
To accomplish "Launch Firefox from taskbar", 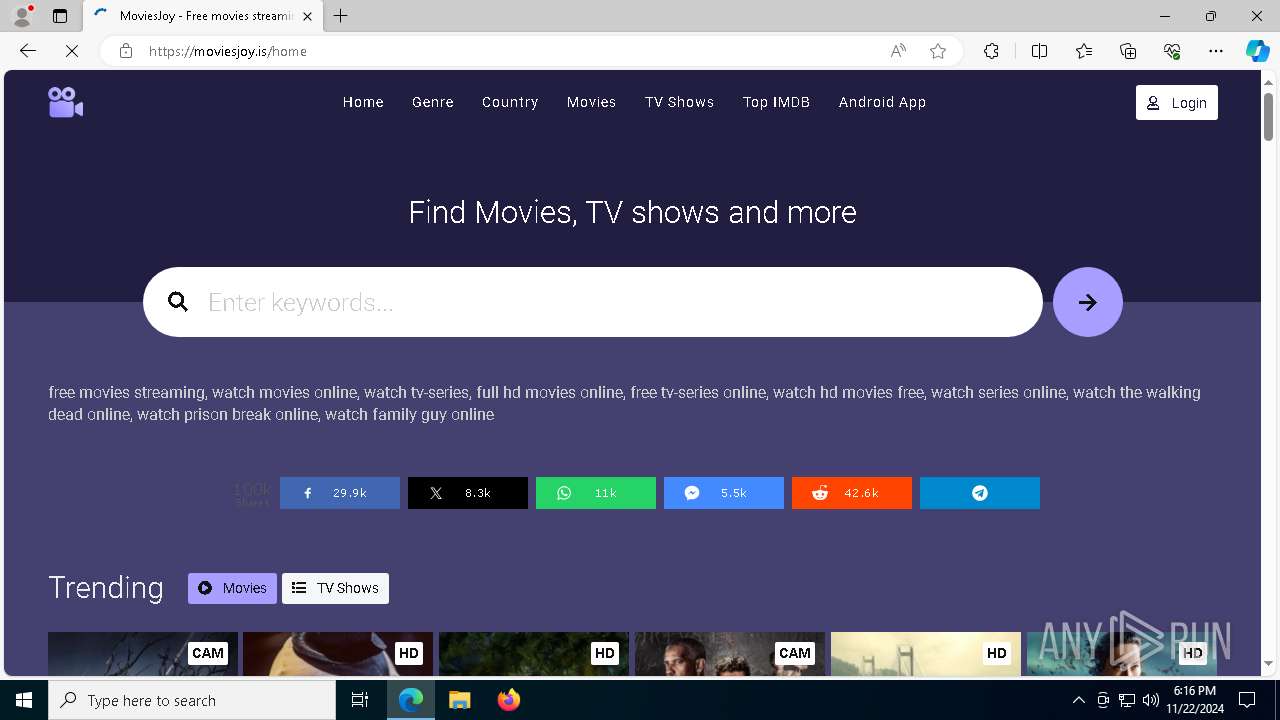I will pyautogui.click(x=508, y=700).
